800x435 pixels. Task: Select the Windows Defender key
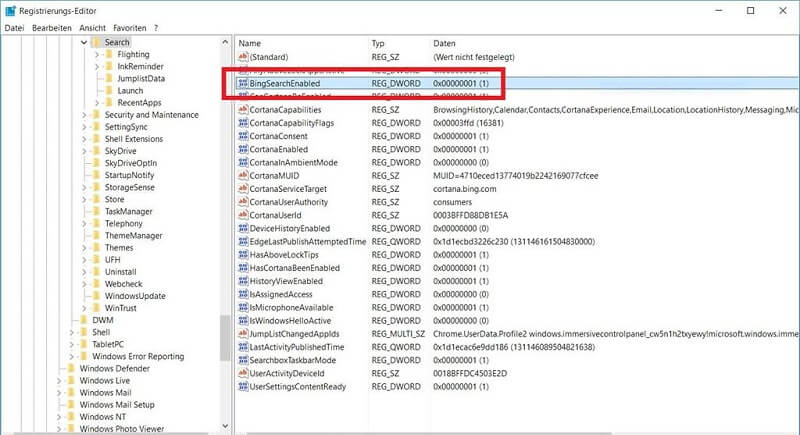pyautogui.click(x=115, y=368)
